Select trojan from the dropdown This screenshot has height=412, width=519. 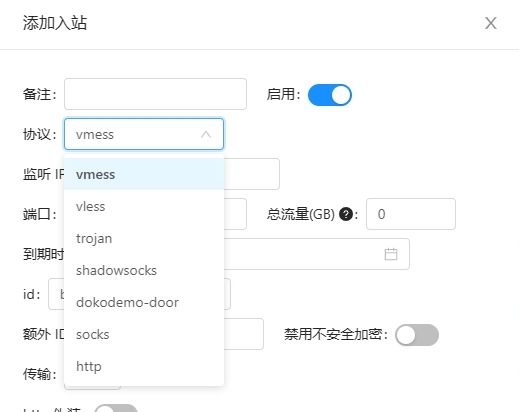coord(144,238)
